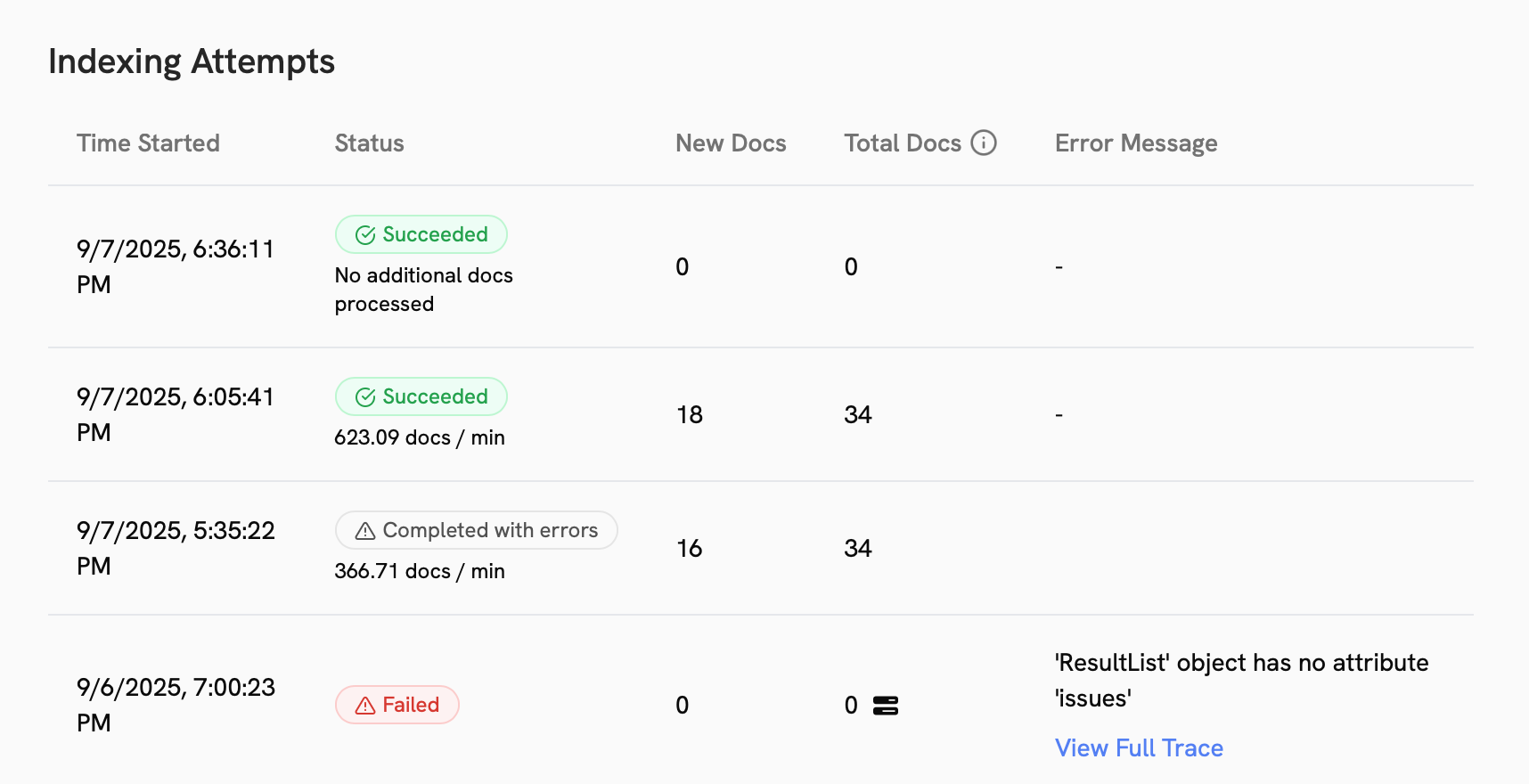Click the Error Message column header
Viewport: 1529px width, 784px height.
click(x=1136, y=143)
